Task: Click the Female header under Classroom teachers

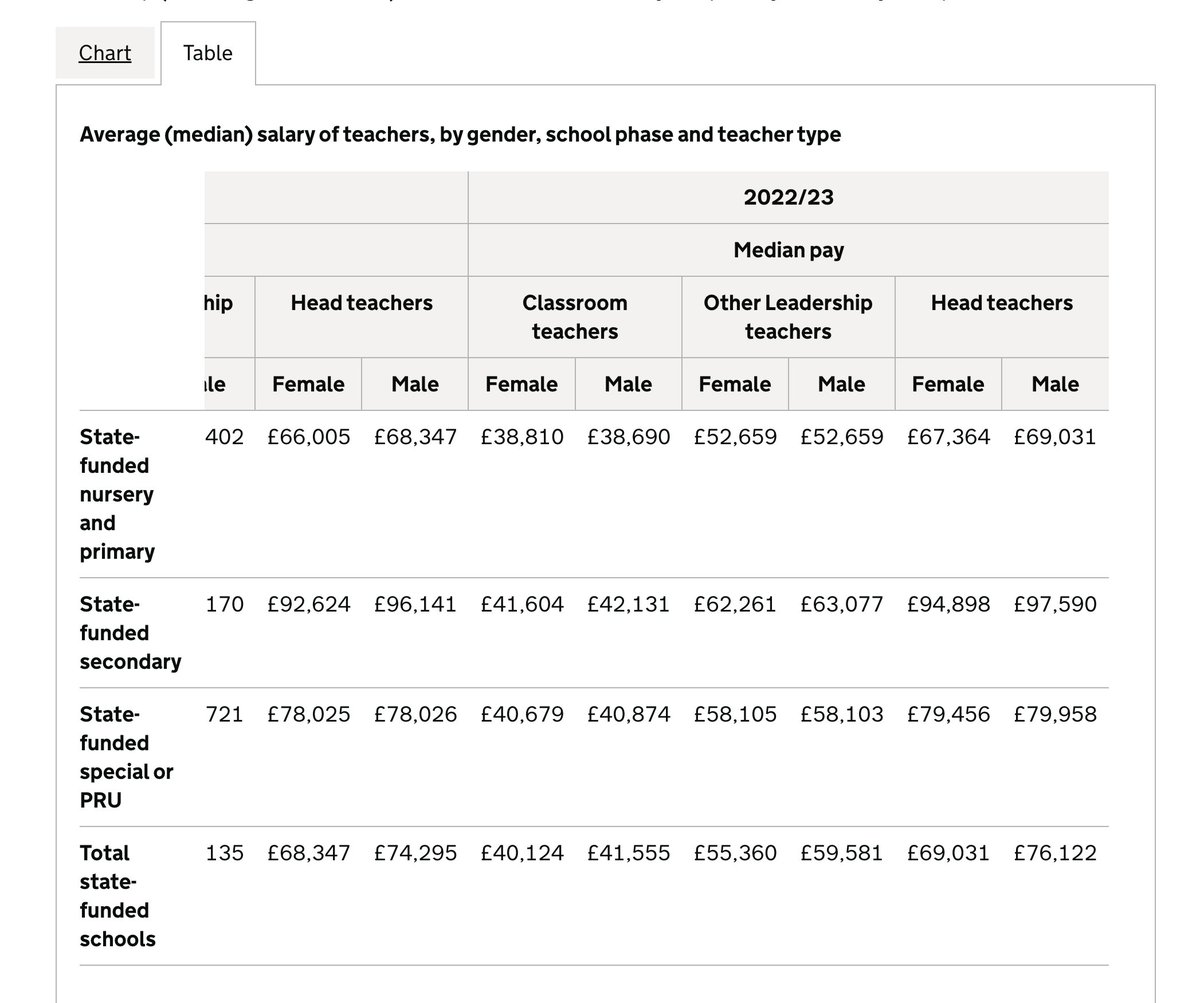Action: [521, 384]
